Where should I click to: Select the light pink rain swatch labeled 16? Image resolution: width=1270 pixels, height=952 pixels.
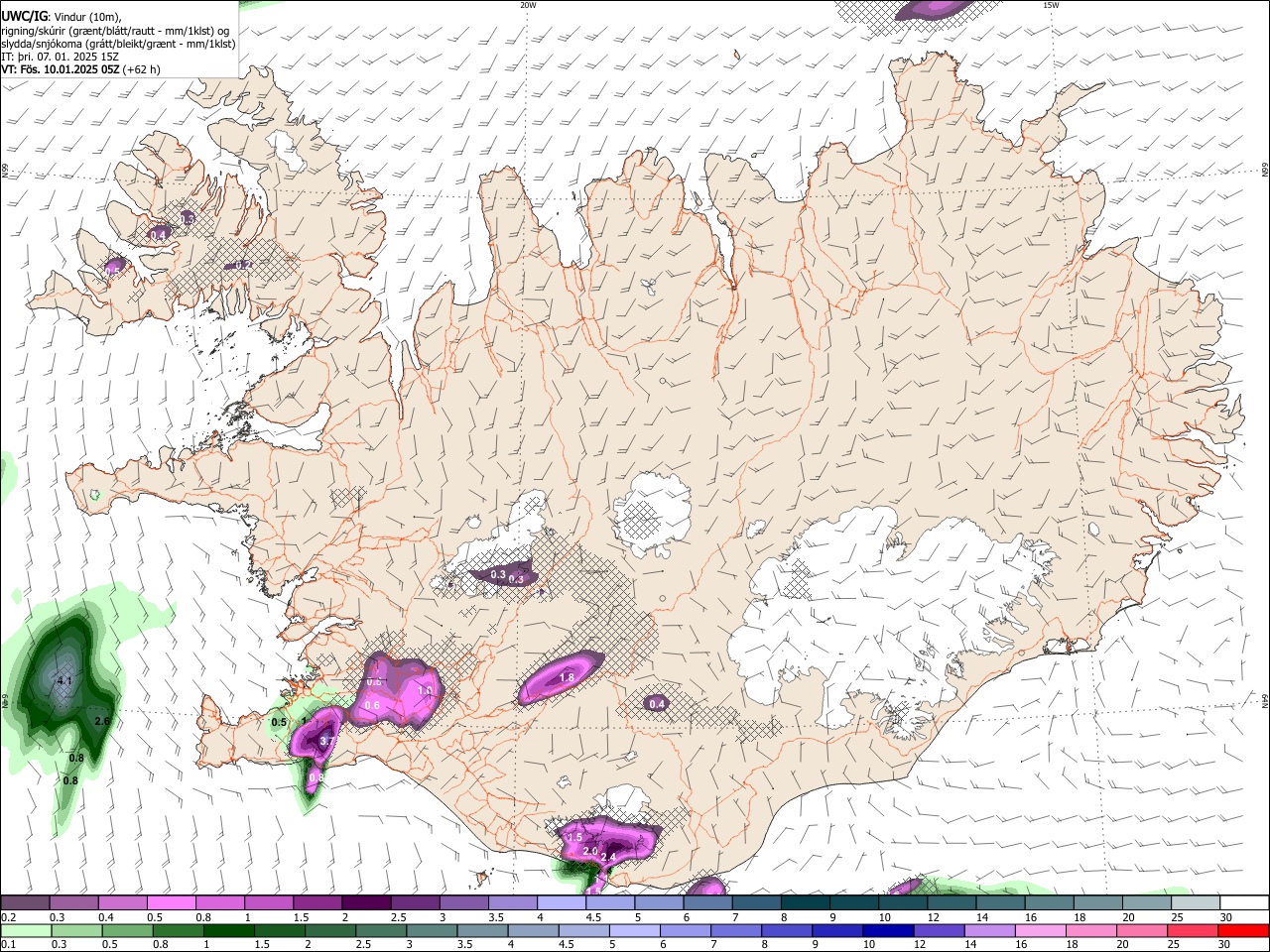tap(1041, 930)
